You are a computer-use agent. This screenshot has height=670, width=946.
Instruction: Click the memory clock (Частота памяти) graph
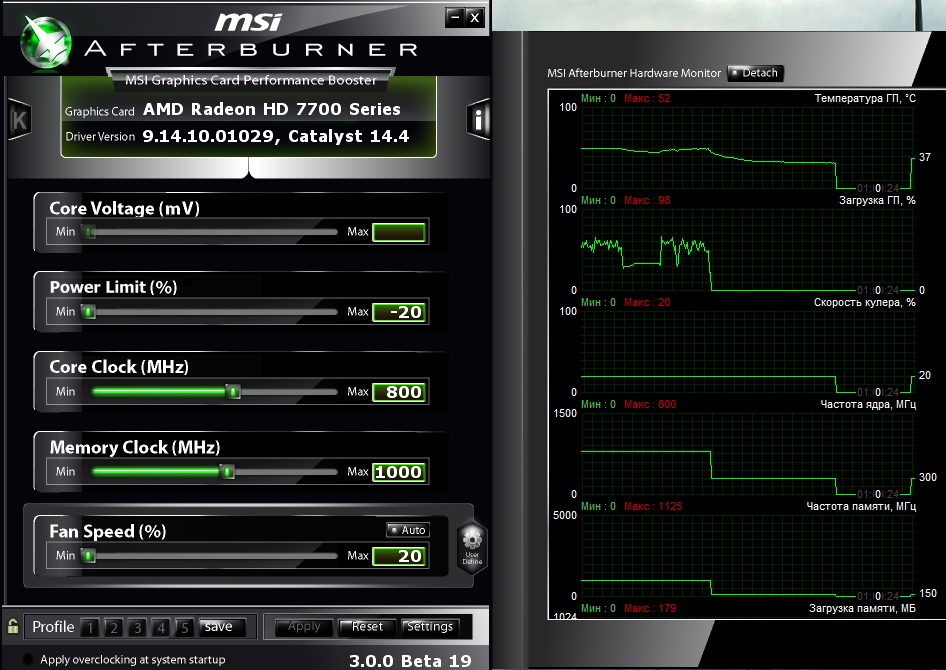click(748, 555)
